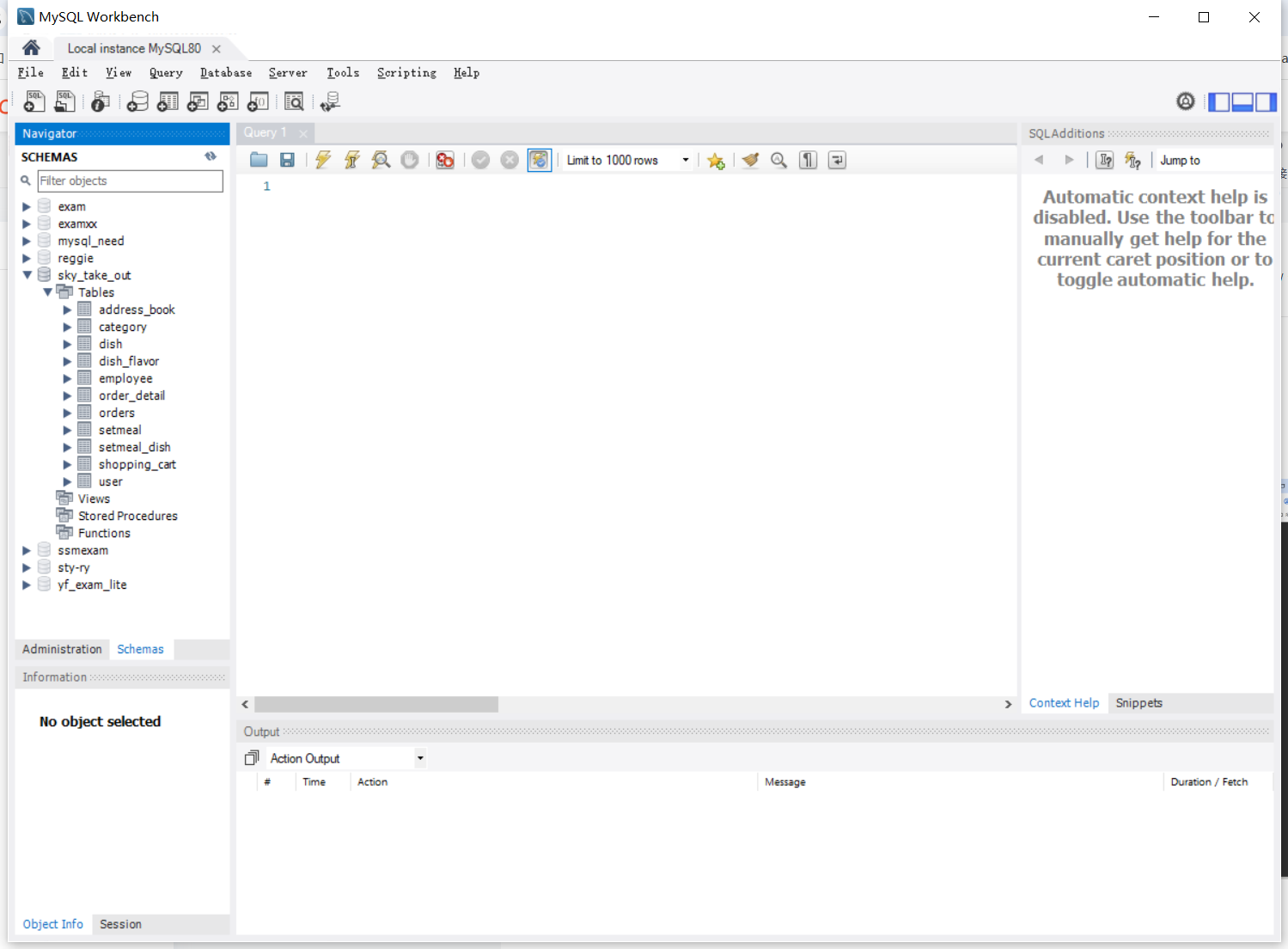The image size is (1288, 949).
Task: Execute statement under cursor icon
Action: (x=352, y=160)
